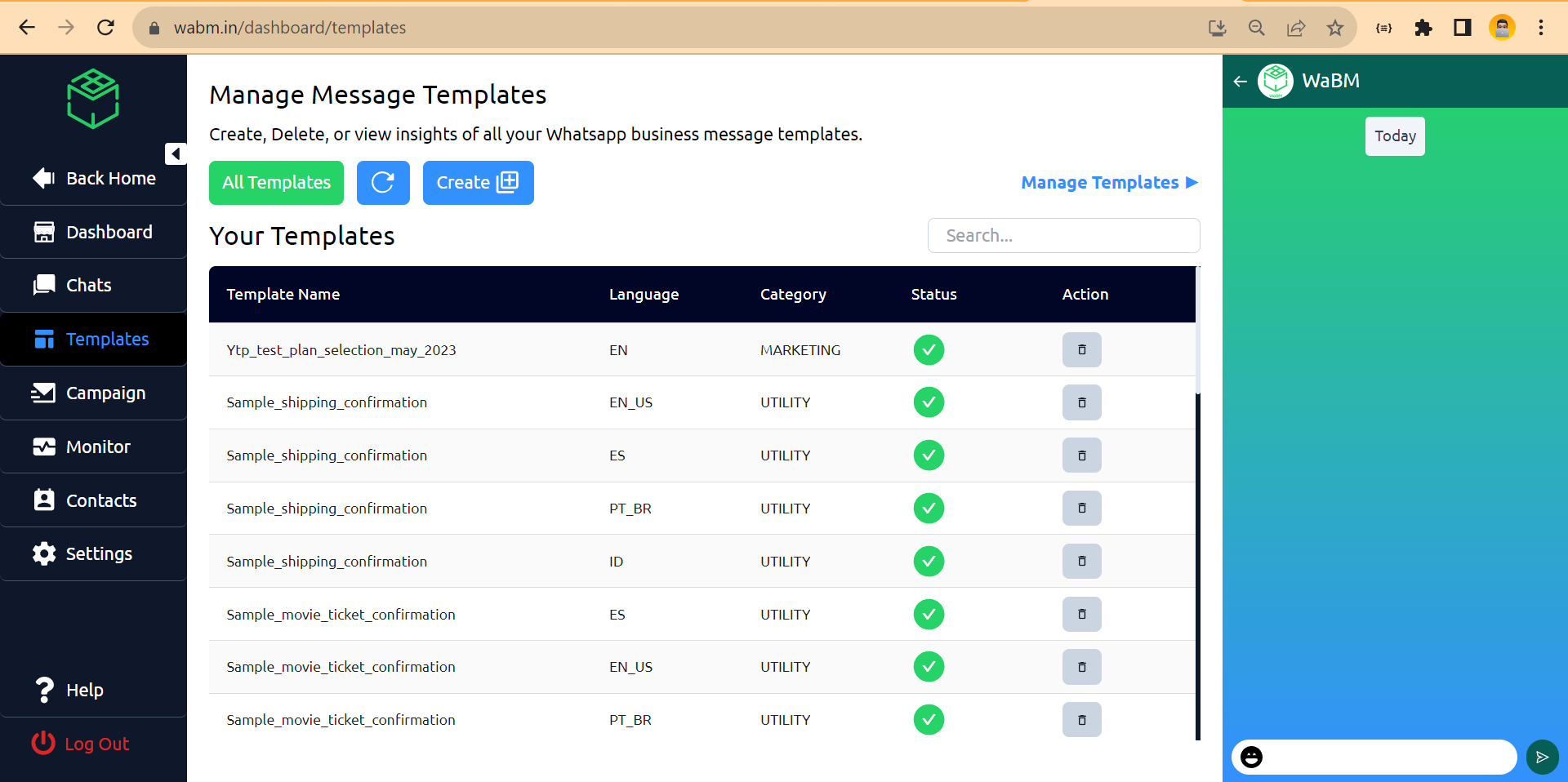Refresh the templates list
Screen dimensions: 1568x782
click(x=383, y=183)
